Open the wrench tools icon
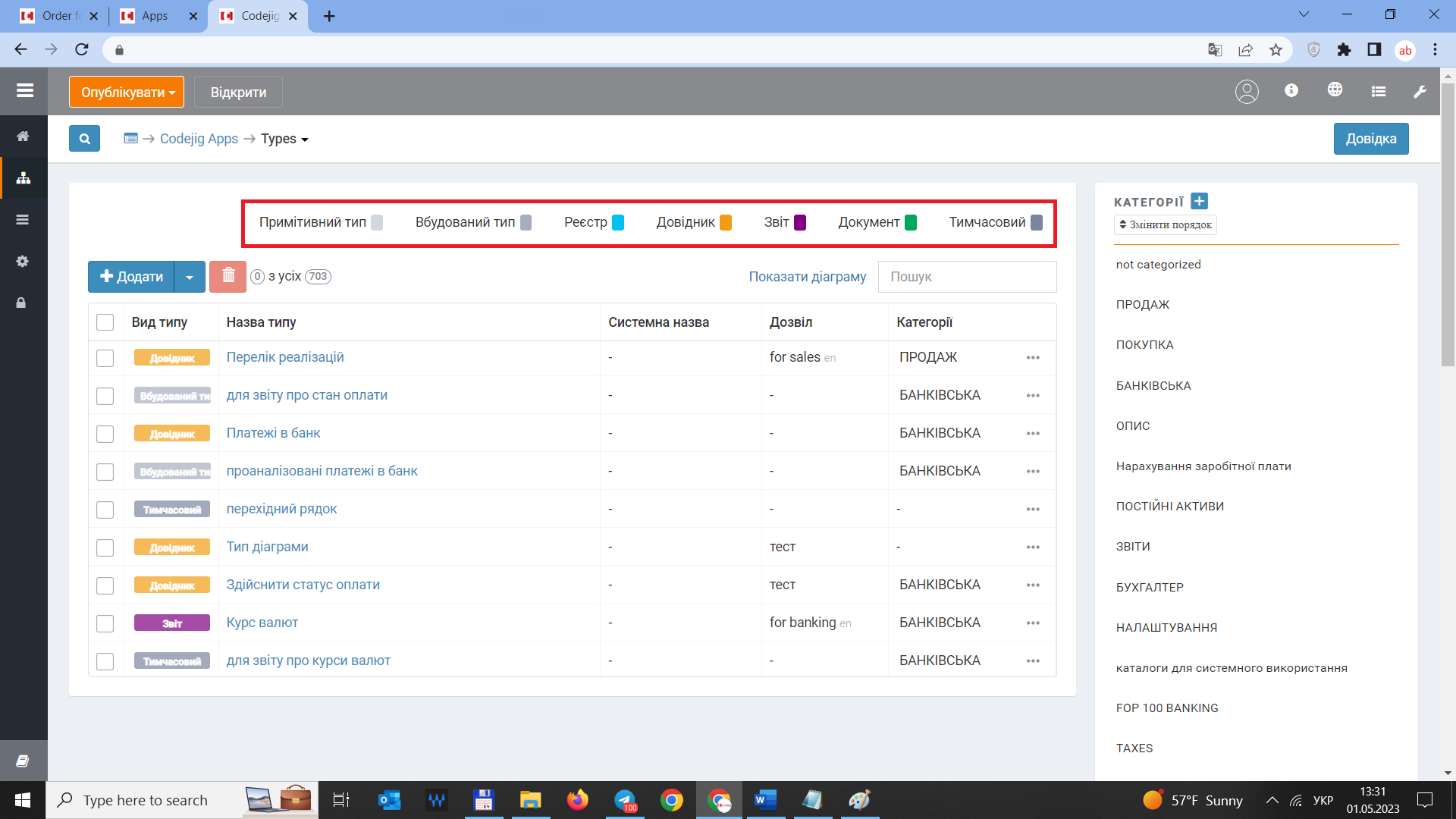 1420,92
